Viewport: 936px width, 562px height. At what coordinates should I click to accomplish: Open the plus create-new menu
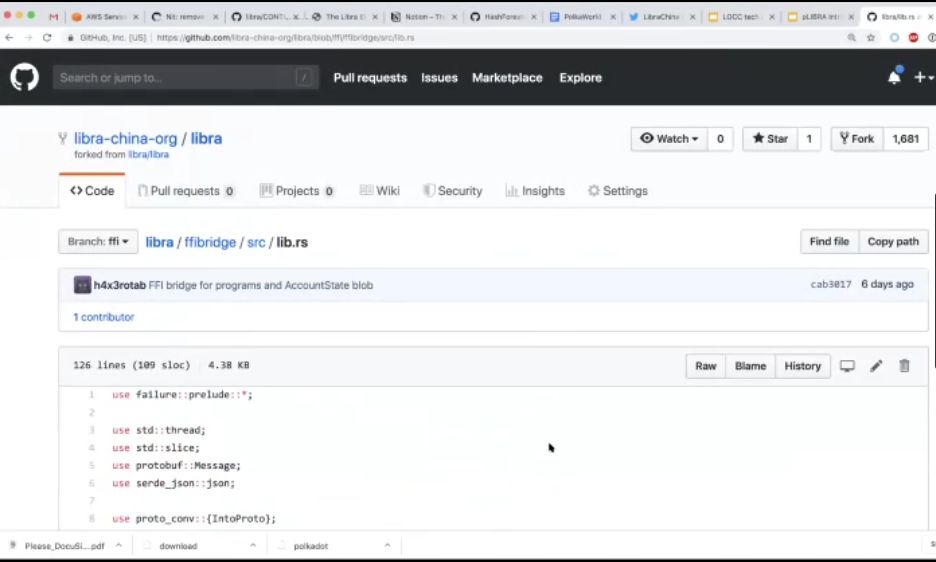point(923,77)
